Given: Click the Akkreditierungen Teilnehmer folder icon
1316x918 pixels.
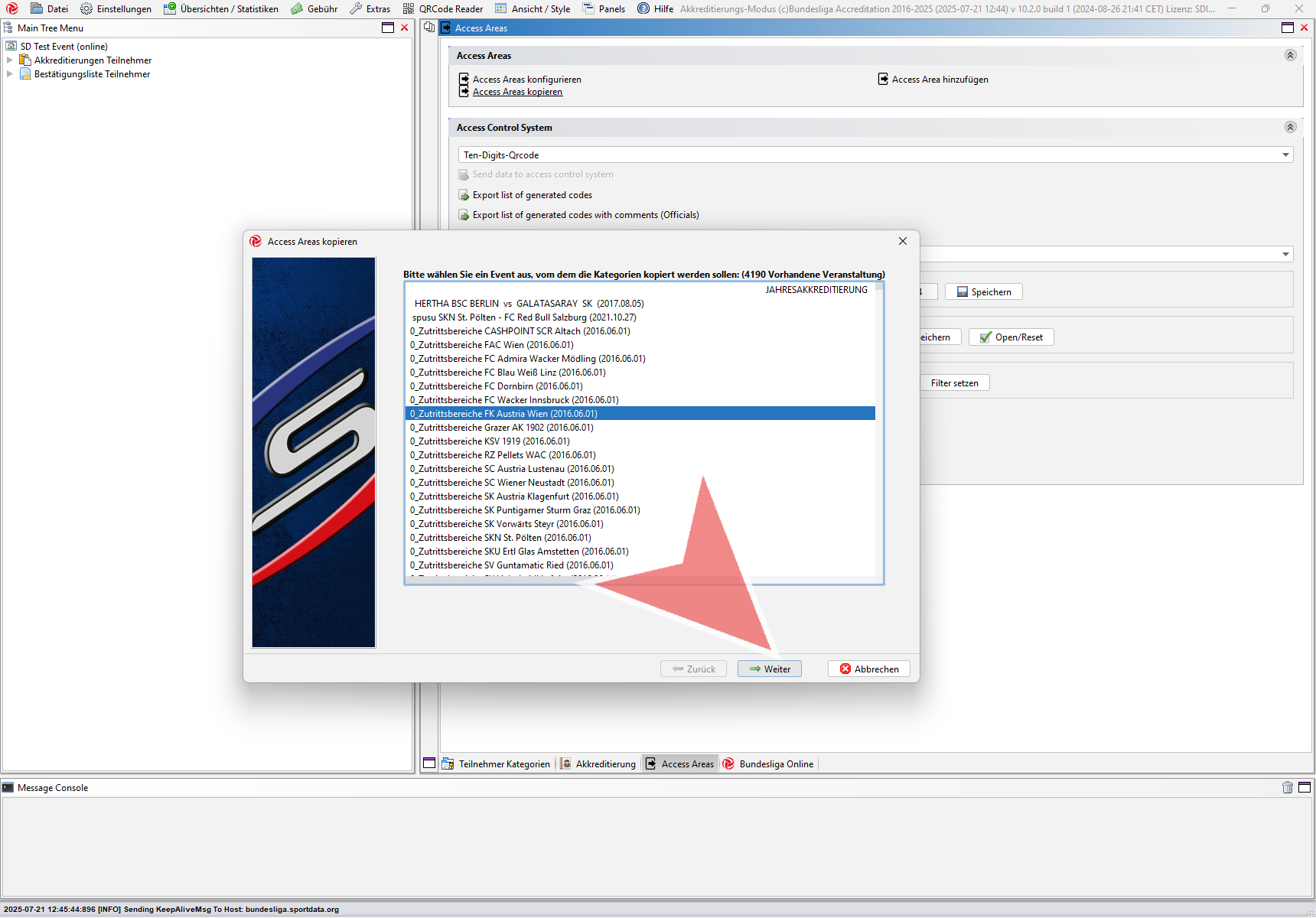Looking at the screenshot, I should coord(25,60).
